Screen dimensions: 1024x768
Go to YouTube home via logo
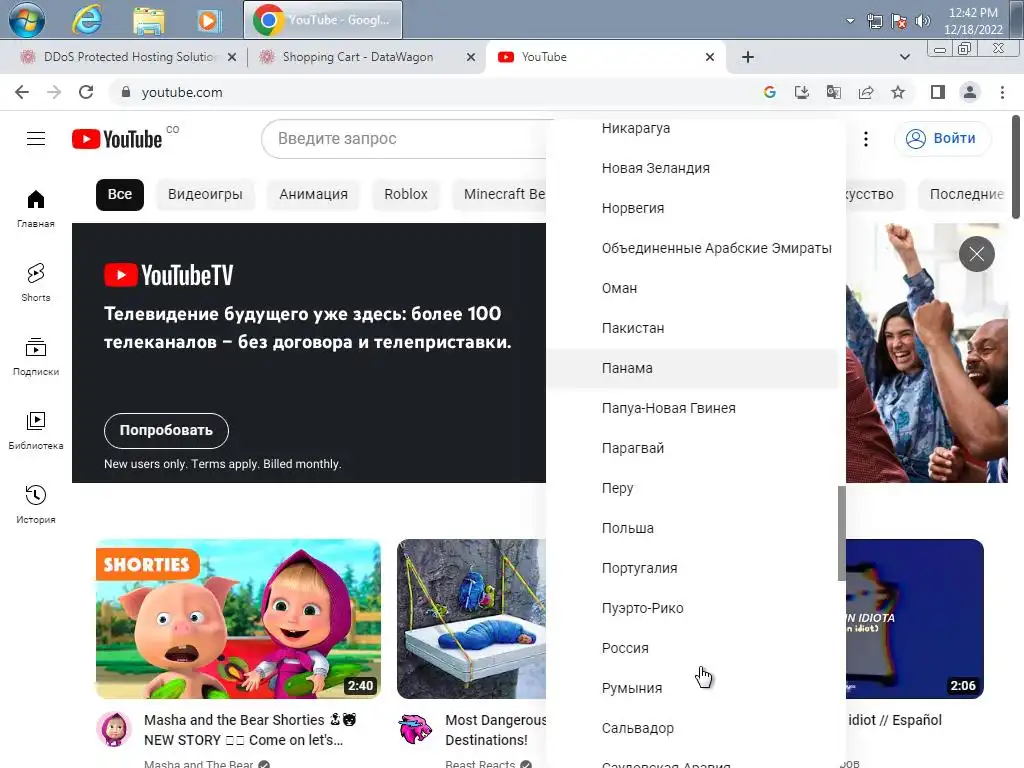point(117,138)
